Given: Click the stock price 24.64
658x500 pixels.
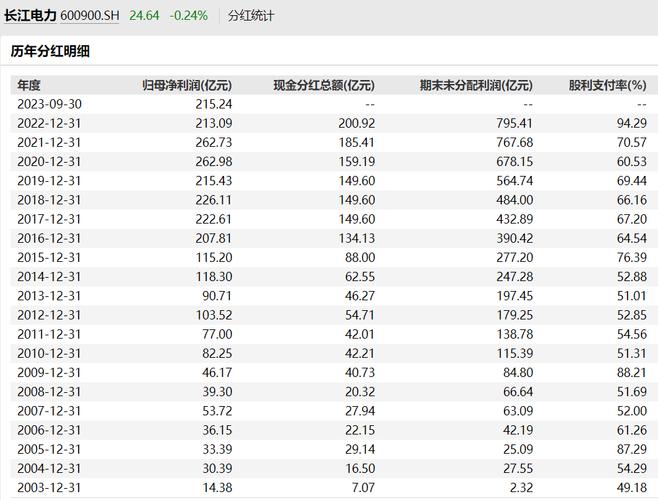Looking at the screenshot, I should coord(144,16).
